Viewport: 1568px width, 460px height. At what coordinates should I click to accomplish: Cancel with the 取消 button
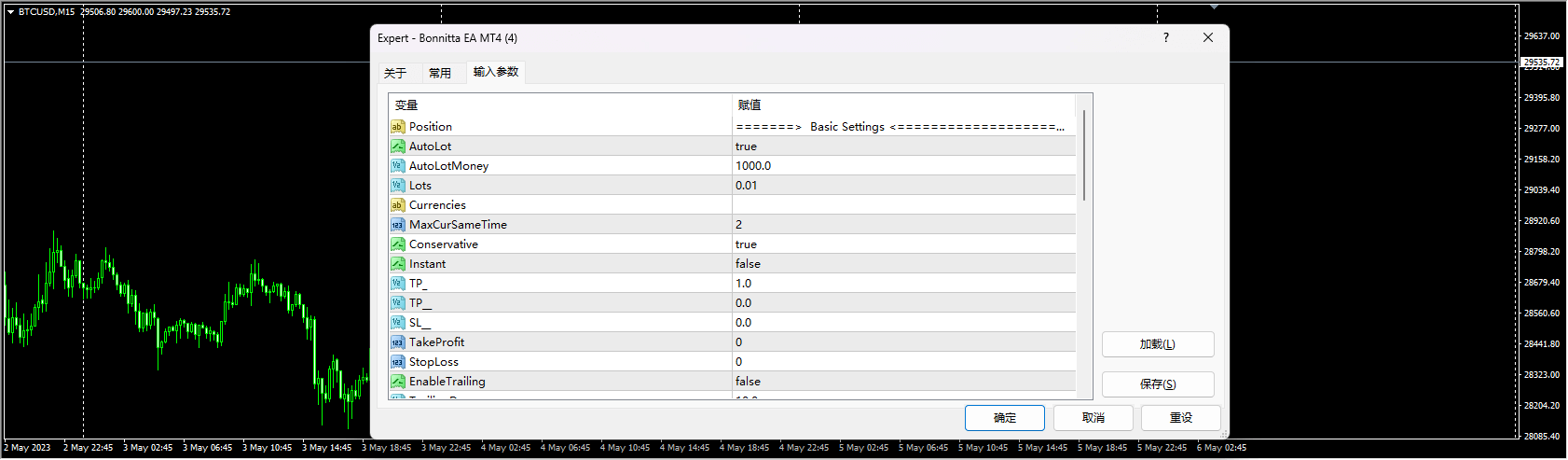point(1093,418)
